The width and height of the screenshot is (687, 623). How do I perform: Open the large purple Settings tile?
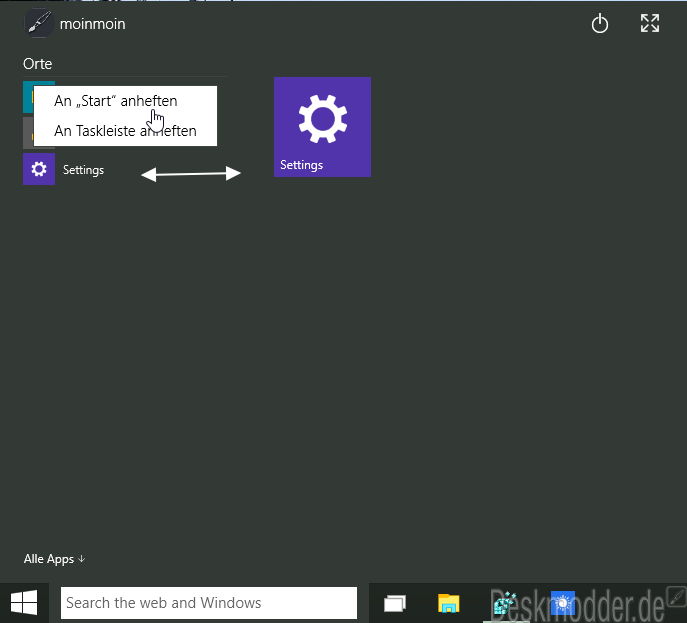(x=322, y=127)
